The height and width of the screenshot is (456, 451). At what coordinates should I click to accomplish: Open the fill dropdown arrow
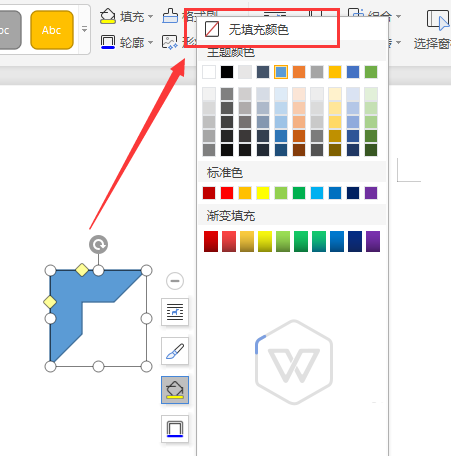click(150, 16)
